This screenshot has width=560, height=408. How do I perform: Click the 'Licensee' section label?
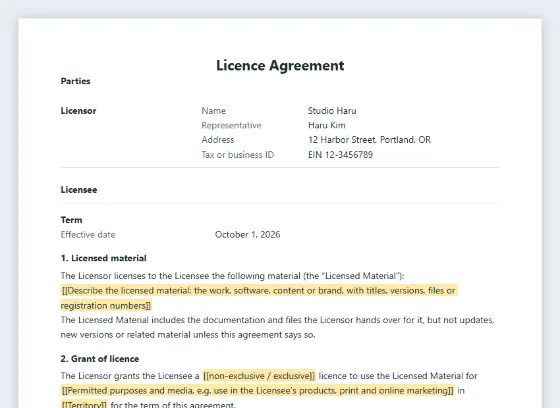(x=79, y=190)
